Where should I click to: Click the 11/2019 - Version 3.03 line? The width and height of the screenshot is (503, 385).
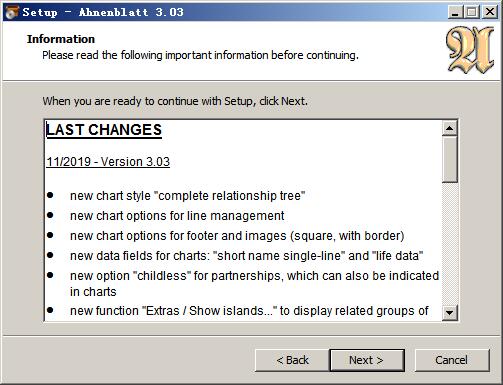click(108, 162)
